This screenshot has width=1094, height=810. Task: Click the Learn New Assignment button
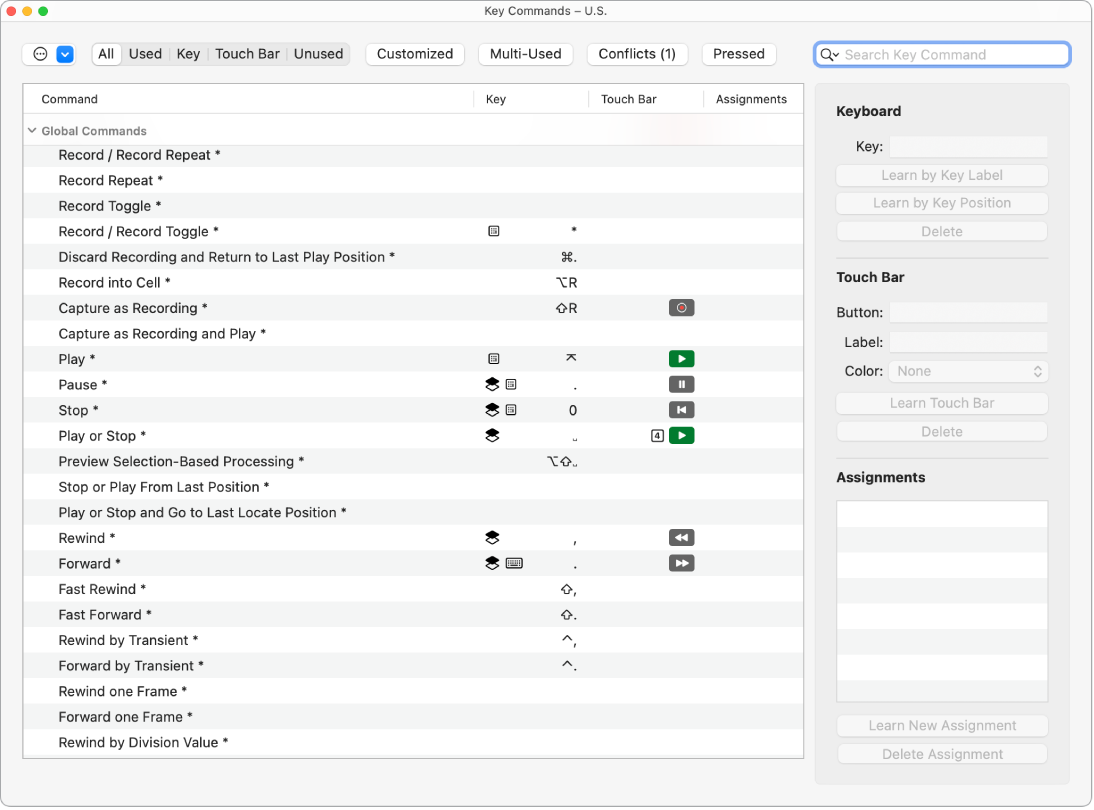(941, 725)
